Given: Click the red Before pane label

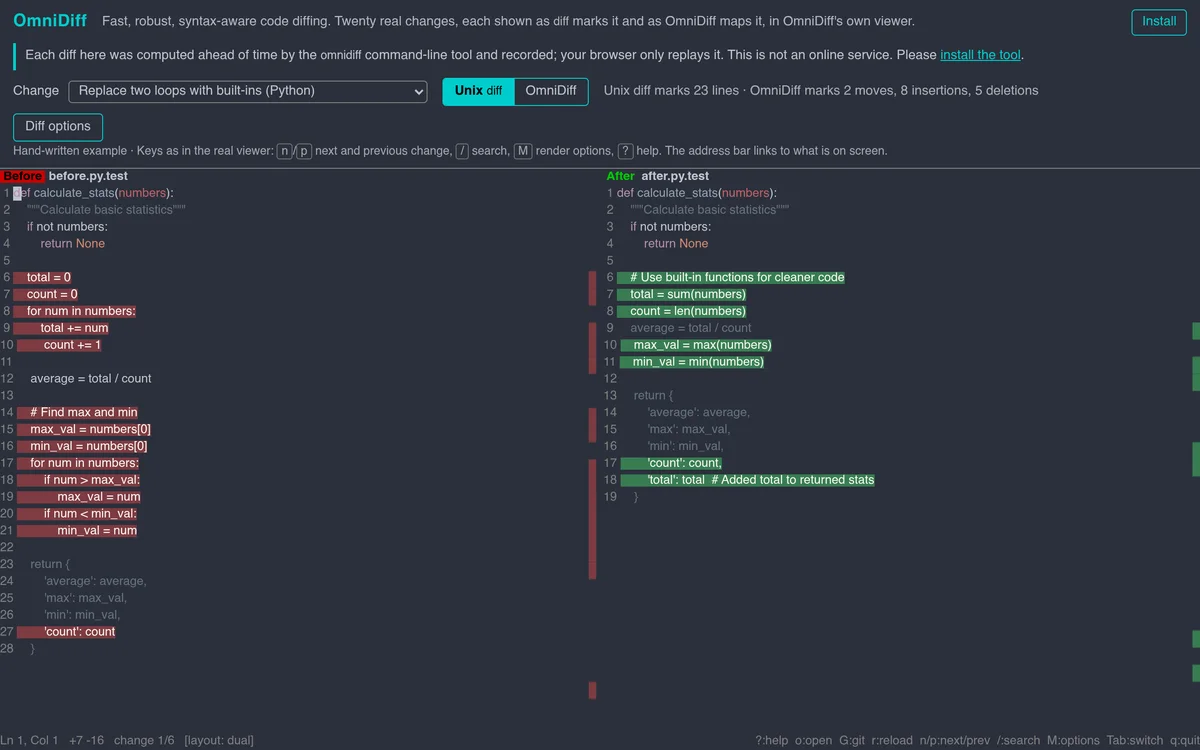Looking at the screenshot, I should click(x=22, y=176).
